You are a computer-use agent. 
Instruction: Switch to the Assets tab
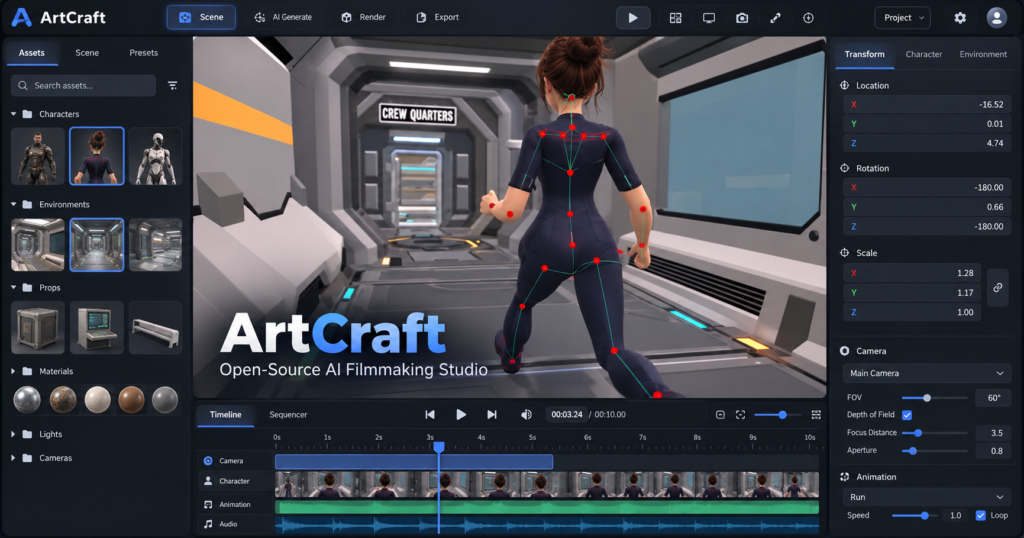point(31,53)
